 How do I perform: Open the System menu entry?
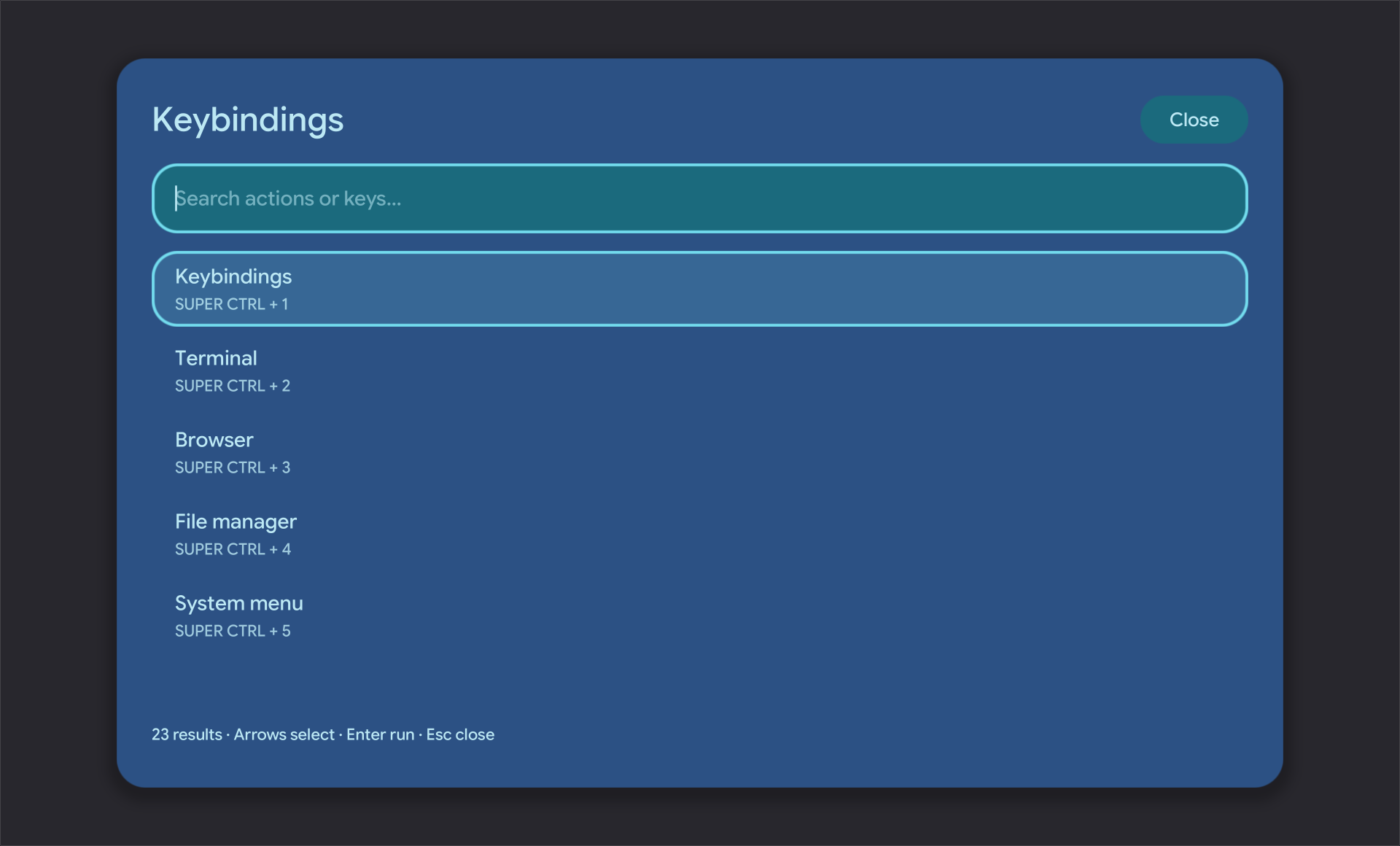699,616
